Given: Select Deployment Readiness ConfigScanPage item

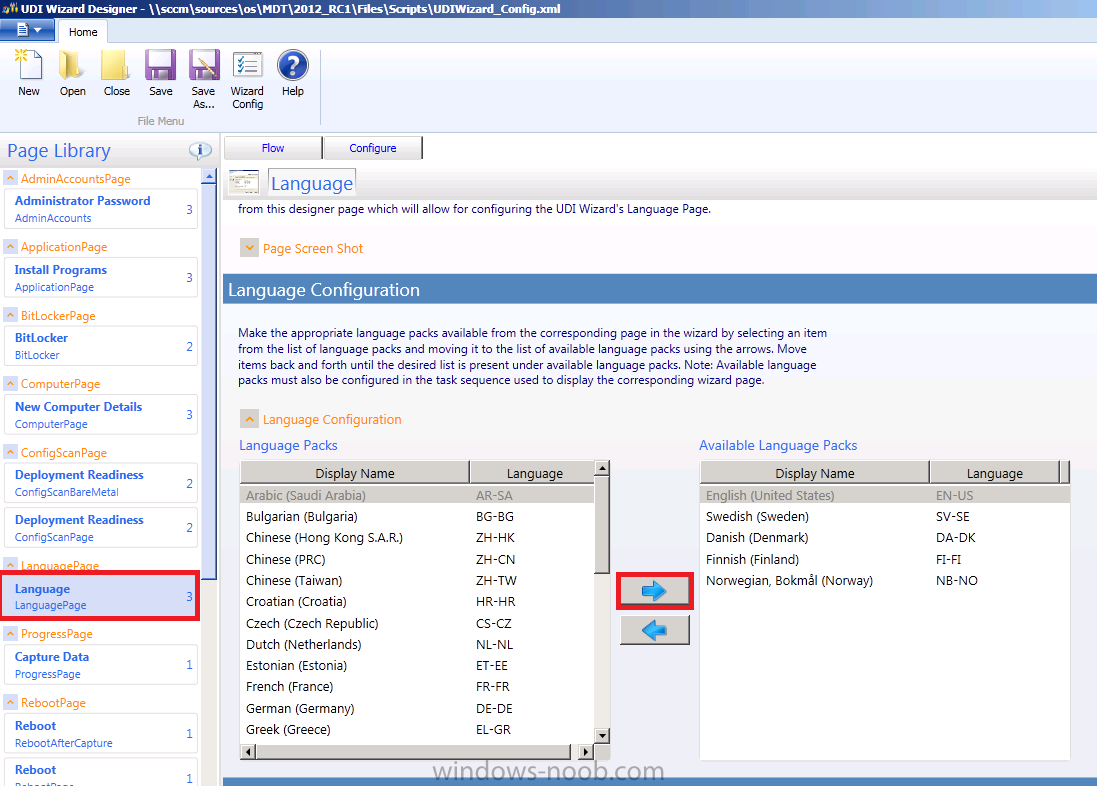Looking at the screenshot, I should coord(101,528).
